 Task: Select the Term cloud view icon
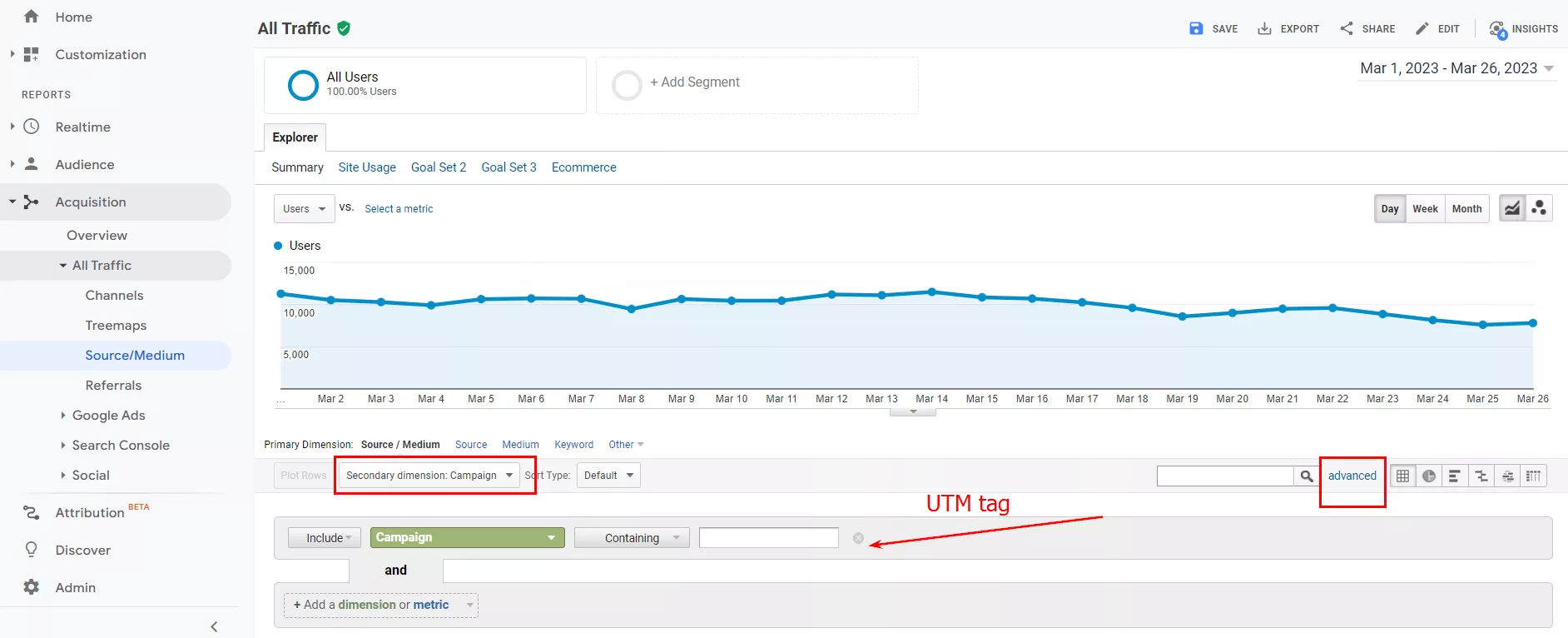(x=1507, y=476)
